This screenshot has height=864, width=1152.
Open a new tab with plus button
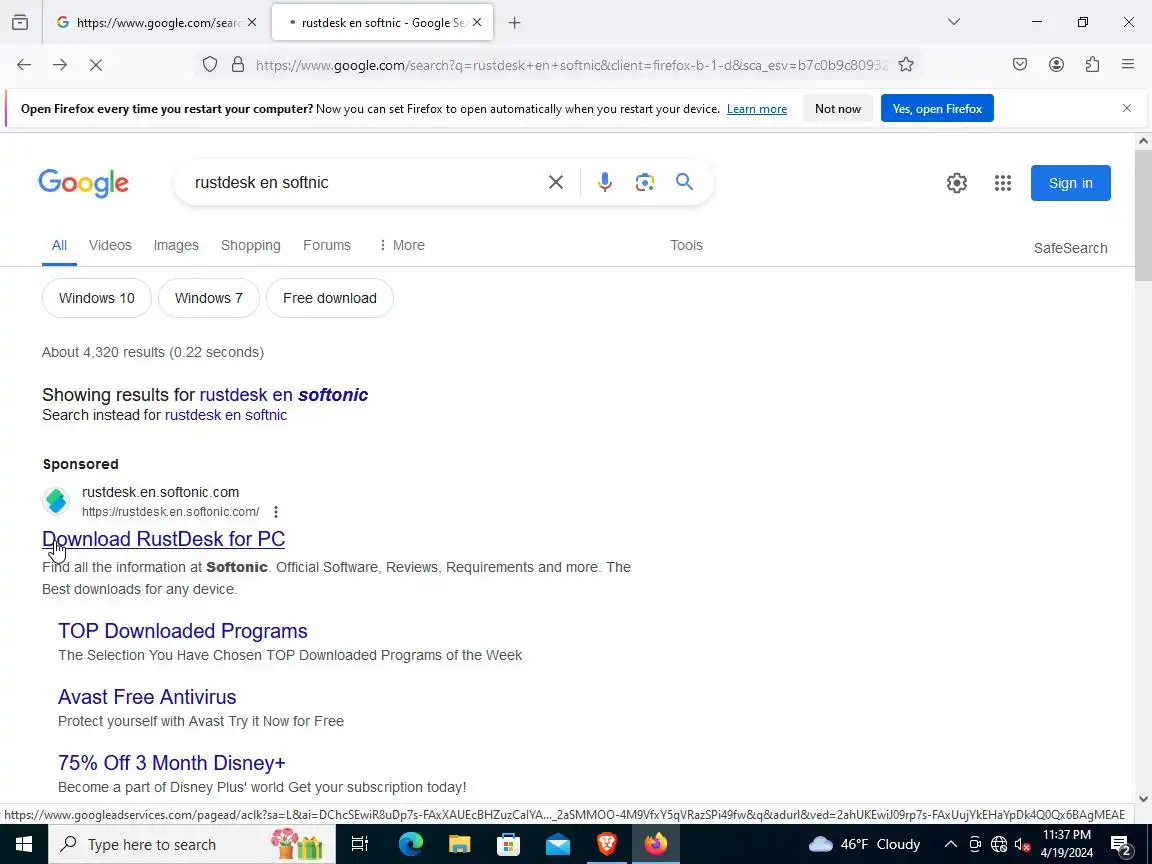click(x=514, y=23)
